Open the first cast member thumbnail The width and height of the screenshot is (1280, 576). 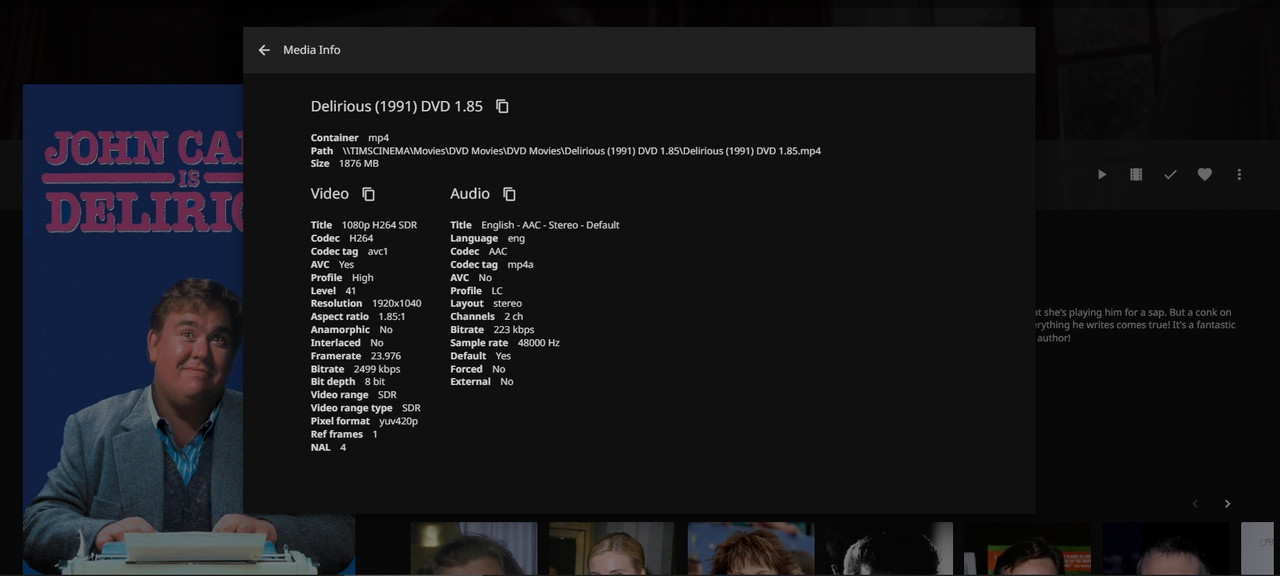474,548
